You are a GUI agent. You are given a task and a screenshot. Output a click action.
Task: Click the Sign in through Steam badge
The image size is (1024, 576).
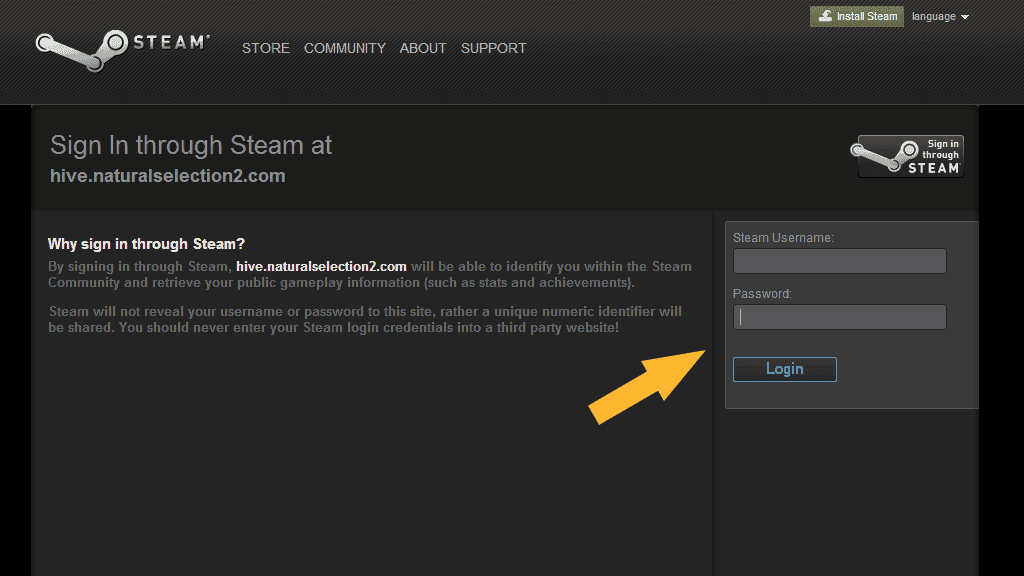click(907, 156)
